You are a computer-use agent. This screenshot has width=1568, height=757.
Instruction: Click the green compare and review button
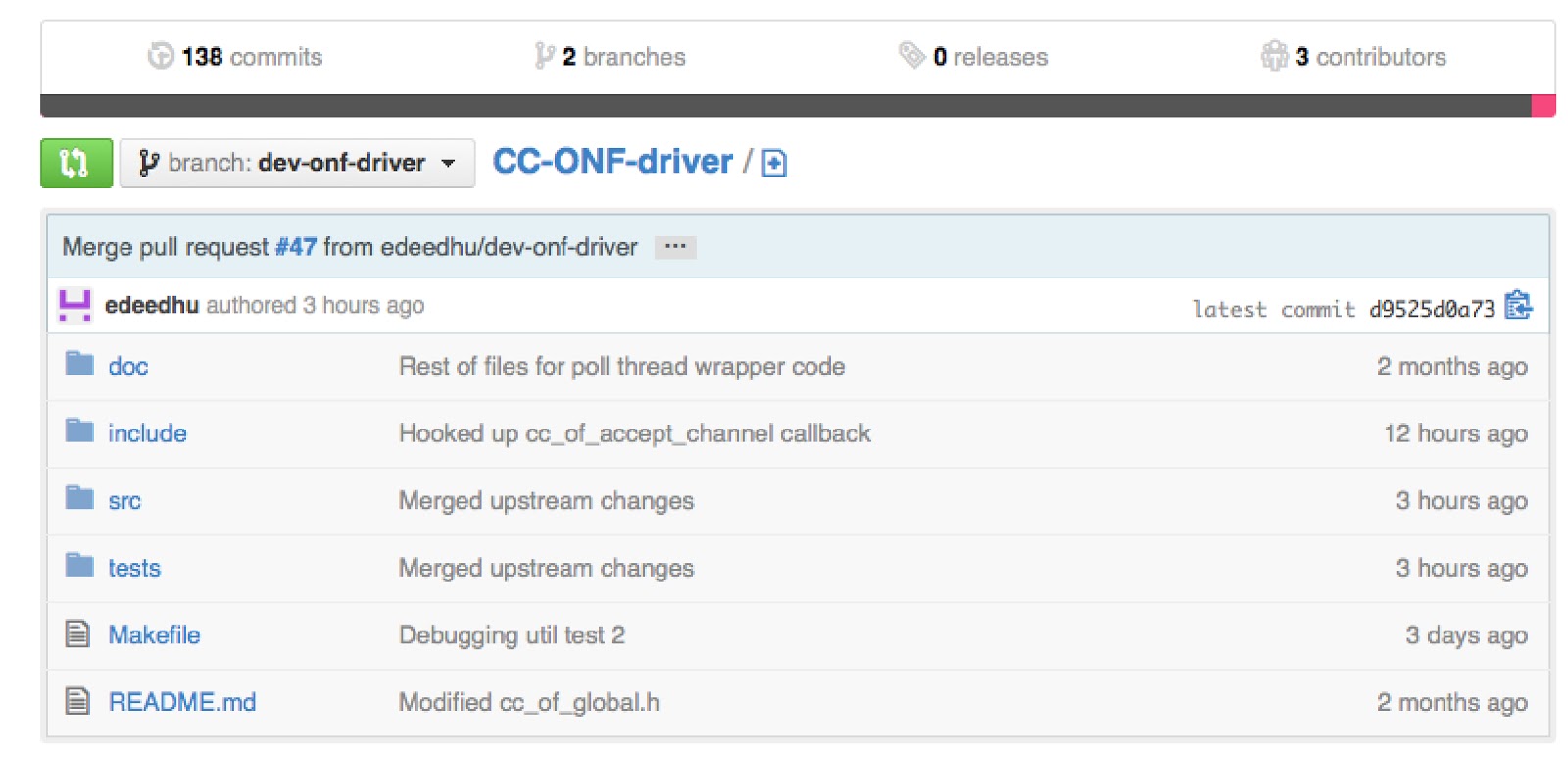(76, 163)
